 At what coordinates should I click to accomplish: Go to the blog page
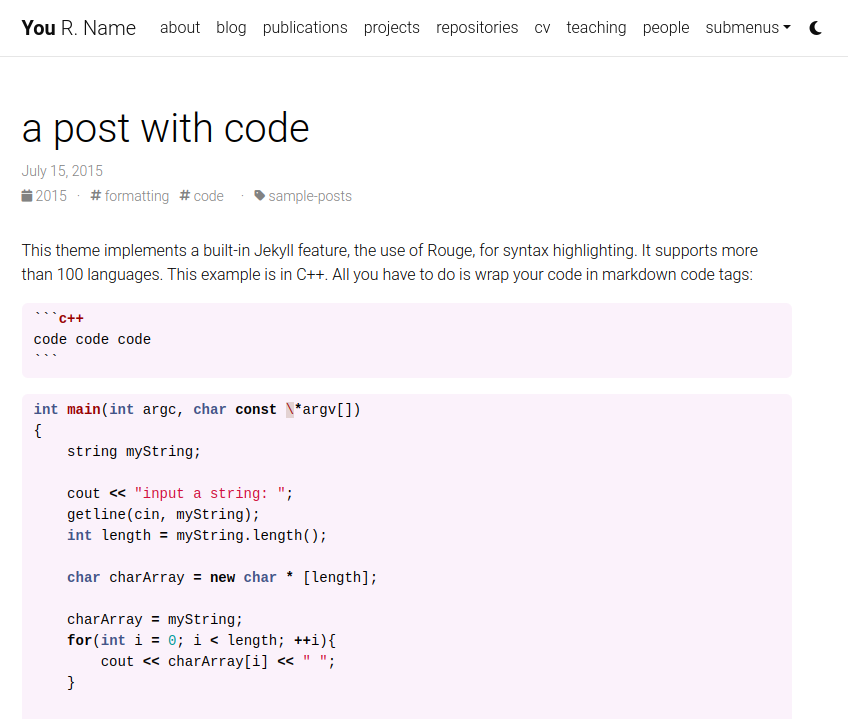click(x=231, y=28)
